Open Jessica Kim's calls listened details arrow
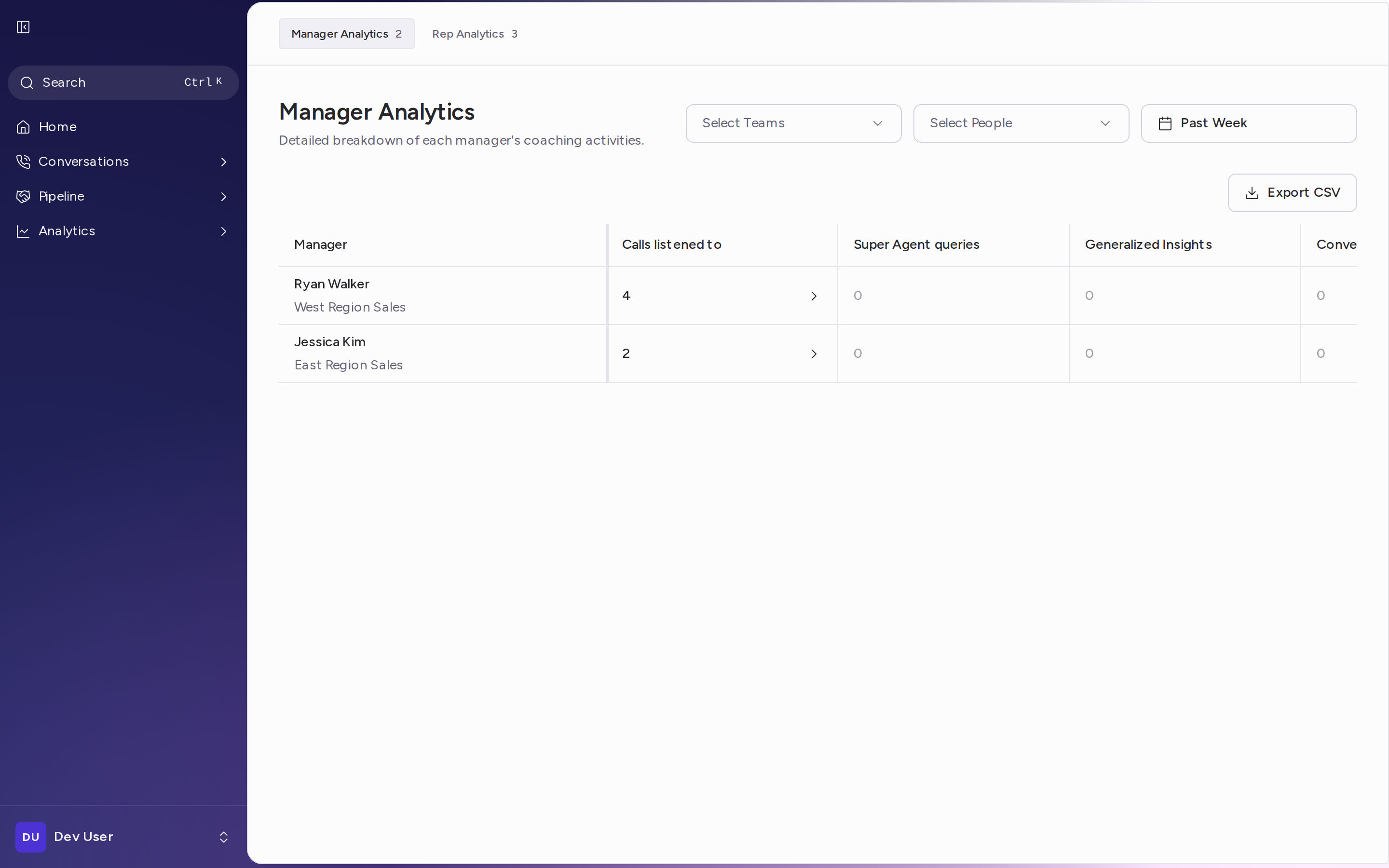1389x868 pixels. pos(813,353)
